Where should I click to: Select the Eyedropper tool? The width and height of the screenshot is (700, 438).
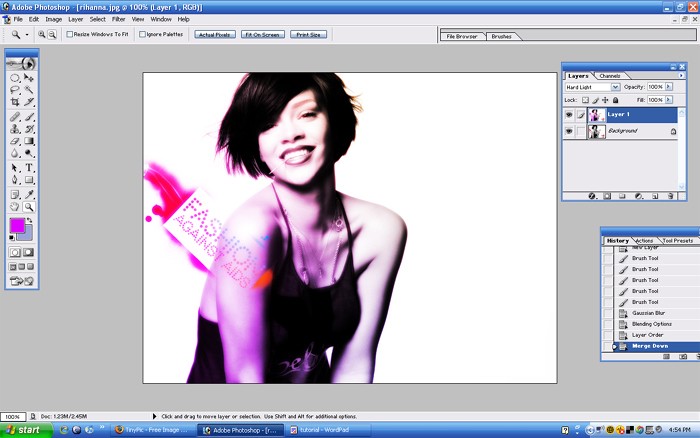click(x=29, y=195)
